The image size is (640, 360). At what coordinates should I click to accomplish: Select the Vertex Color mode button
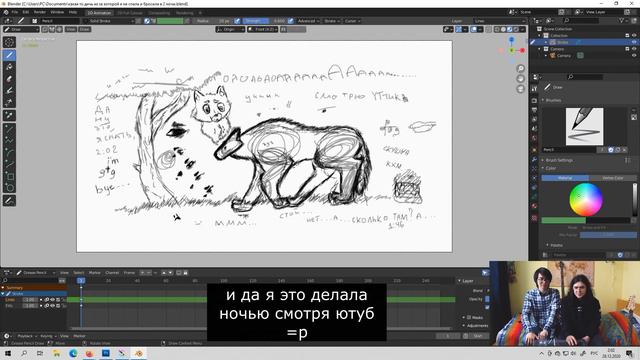(613, 178)
